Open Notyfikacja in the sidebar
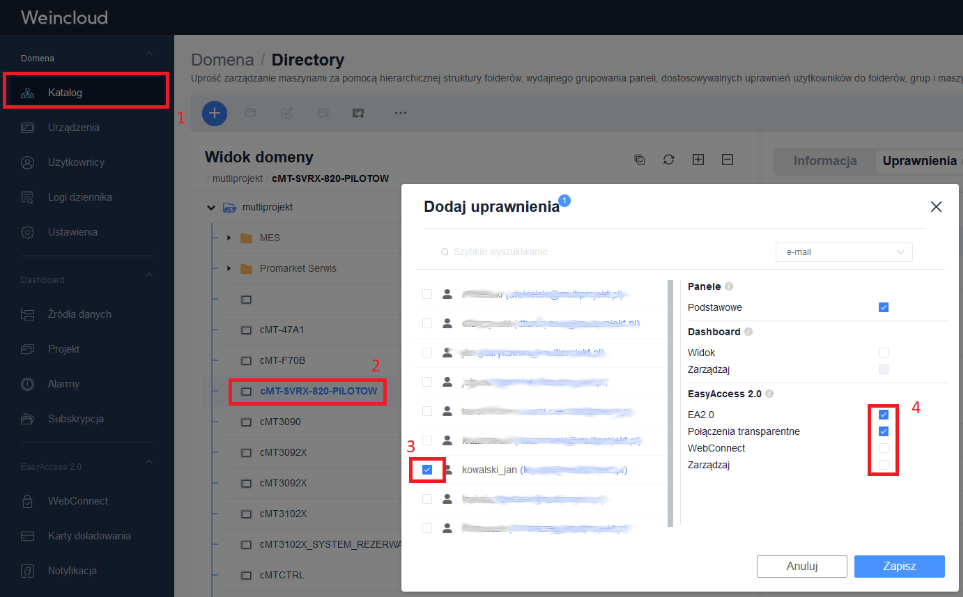 click(x=72, y=571)
